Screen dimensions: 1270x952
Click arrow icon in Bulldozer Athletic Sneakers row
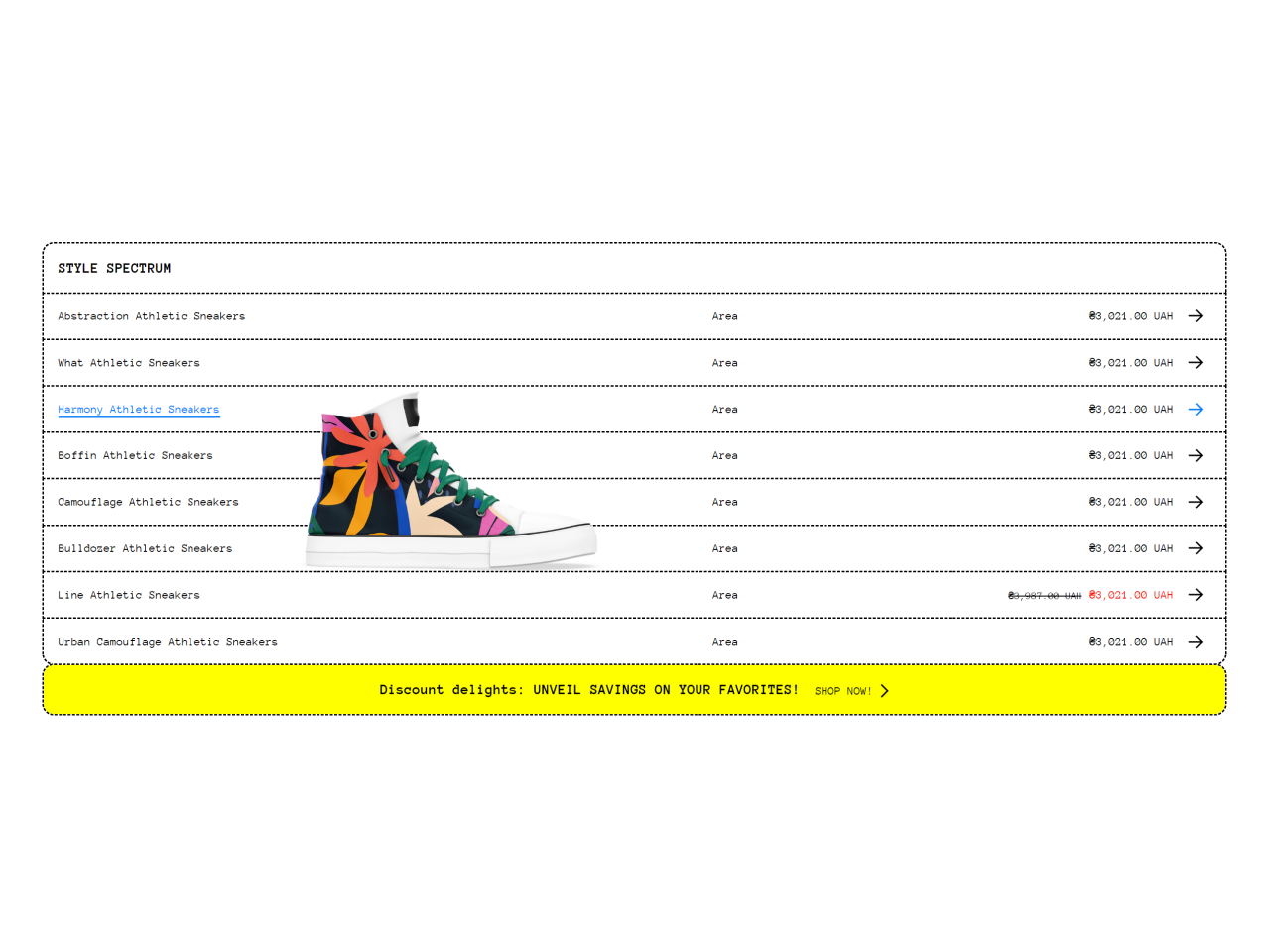(x=1196, y=548)
